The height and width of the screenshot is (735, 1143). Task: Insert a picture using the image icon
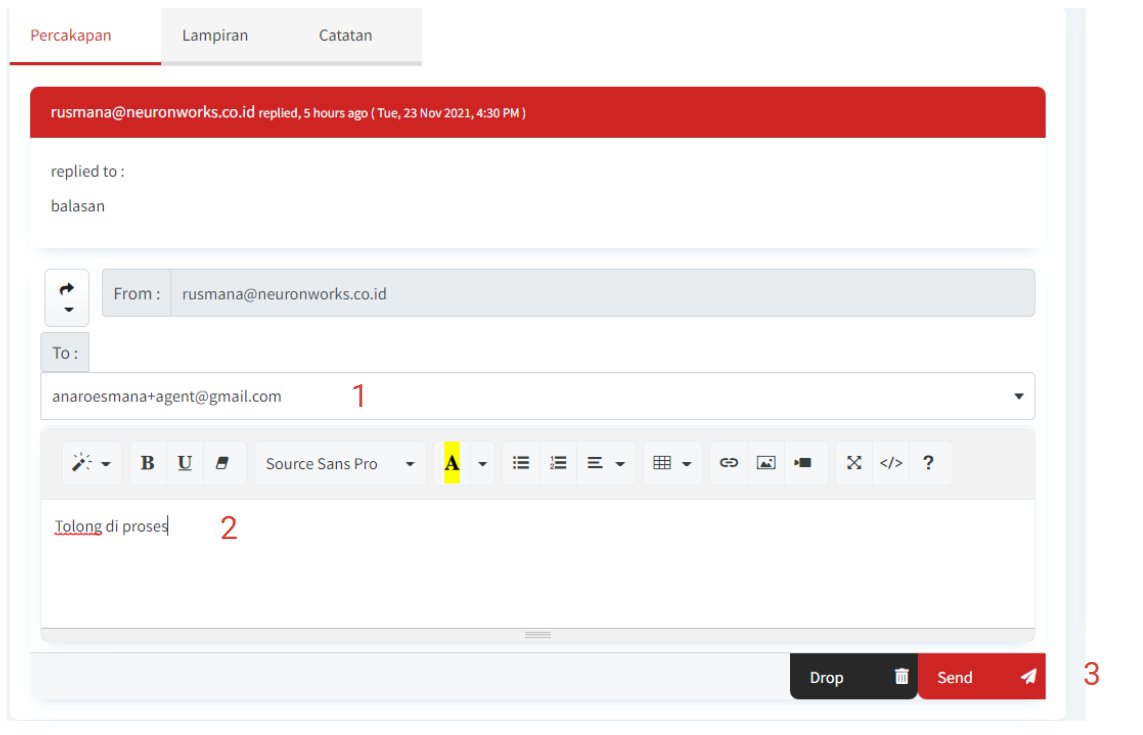coord(766,464)
